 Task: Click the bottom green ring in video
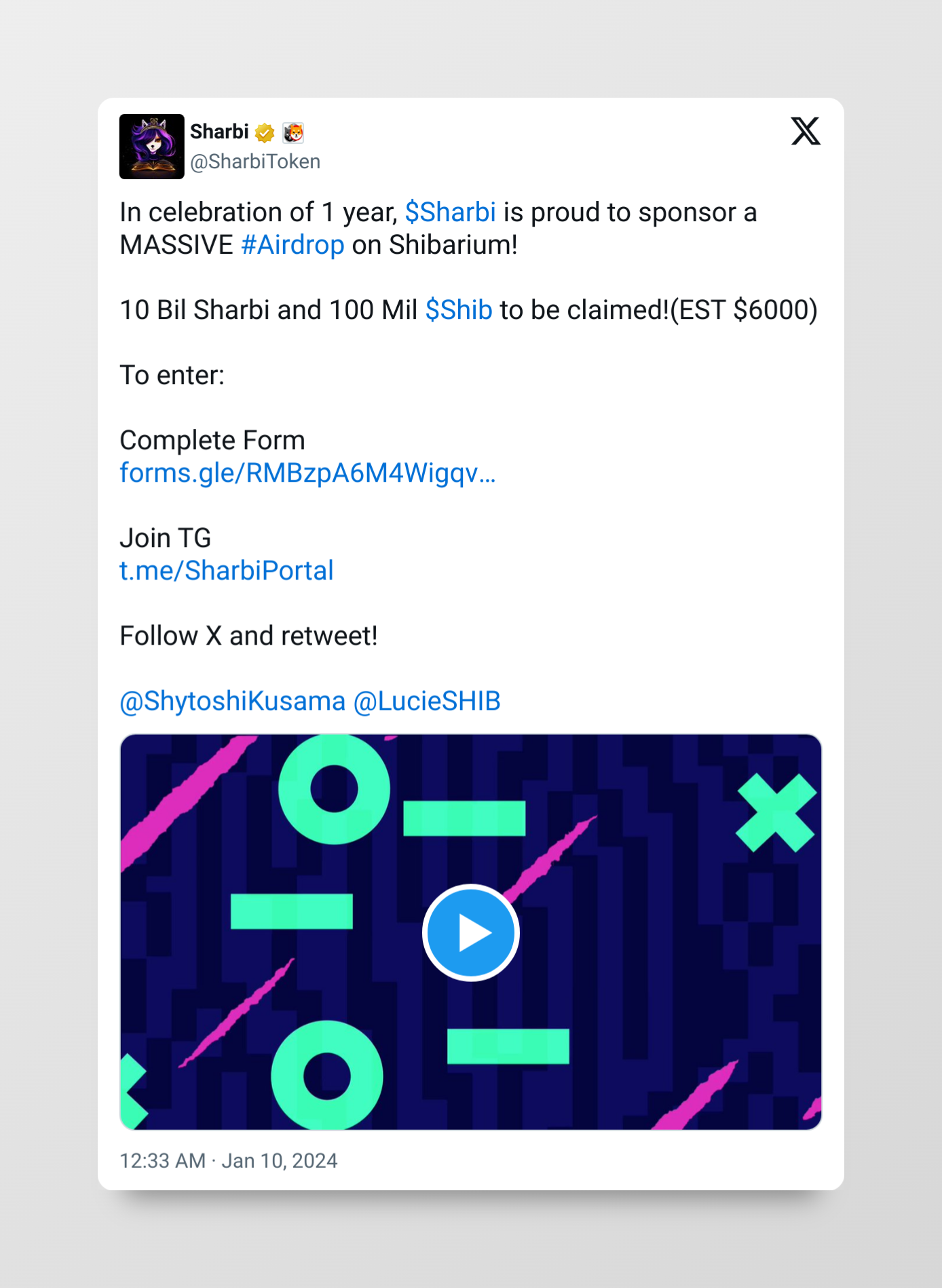pyautogui.click(x=327, y=1076)
